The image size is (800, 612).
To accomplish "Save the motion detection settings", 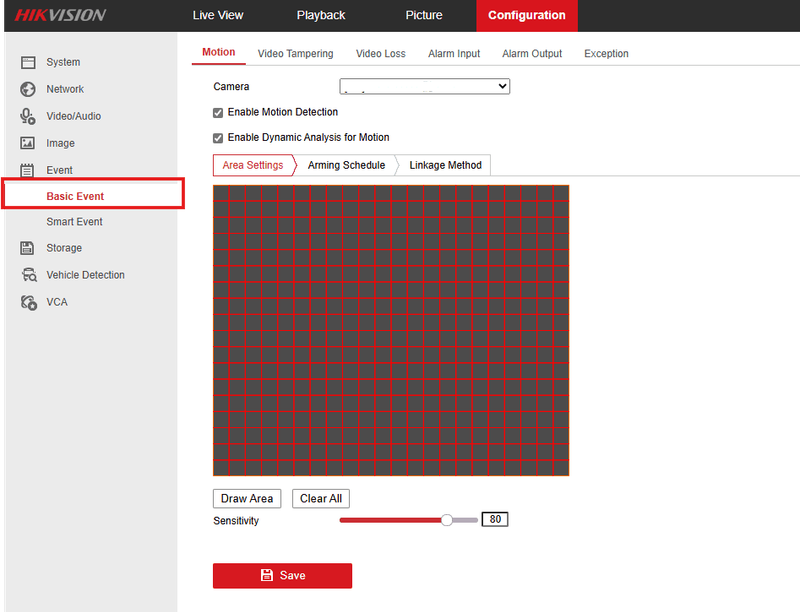I will [x=282, y=575].
